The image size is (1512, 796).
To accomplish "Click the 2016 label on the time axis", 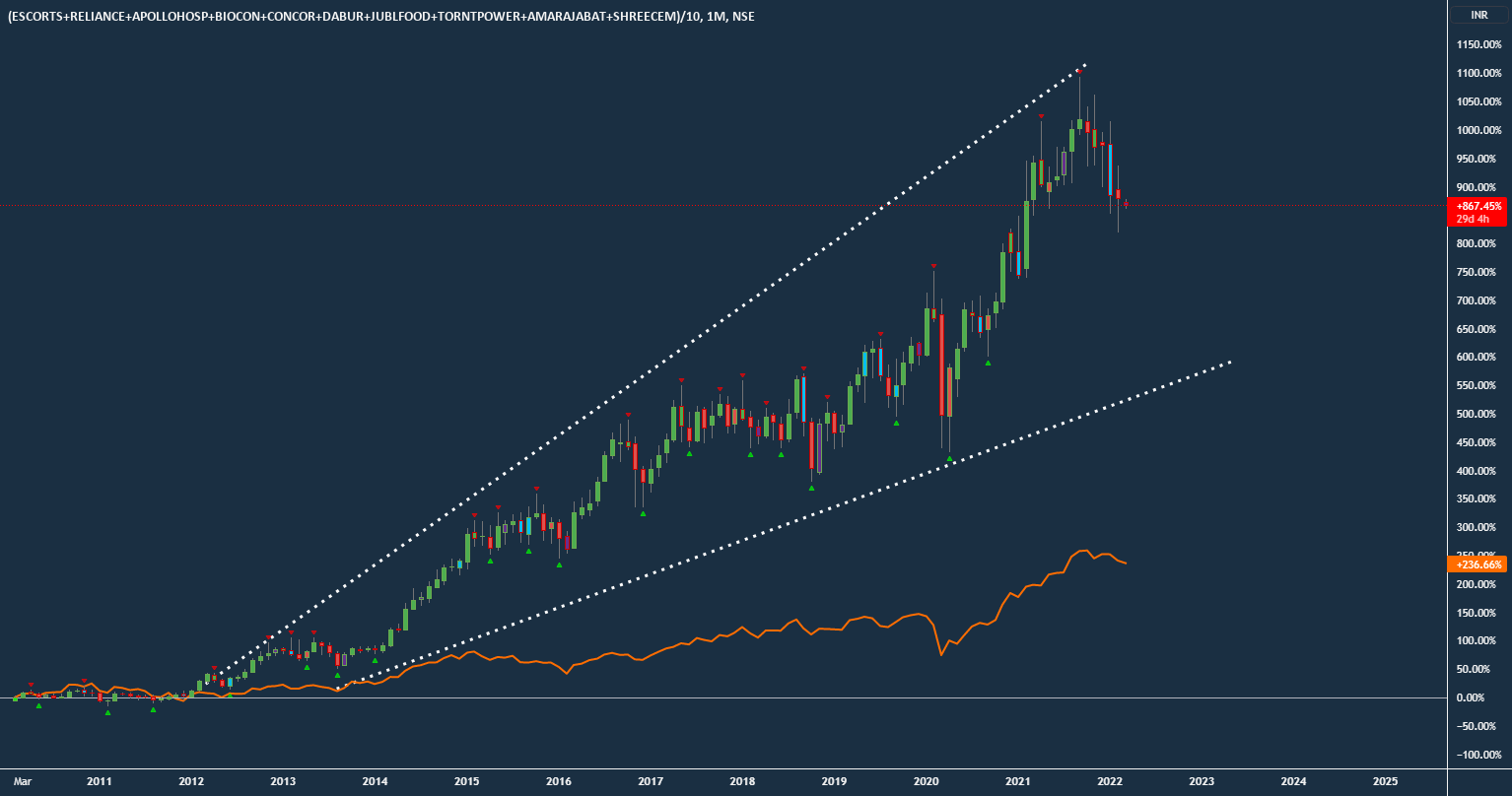I will click(x=559, y=781).
